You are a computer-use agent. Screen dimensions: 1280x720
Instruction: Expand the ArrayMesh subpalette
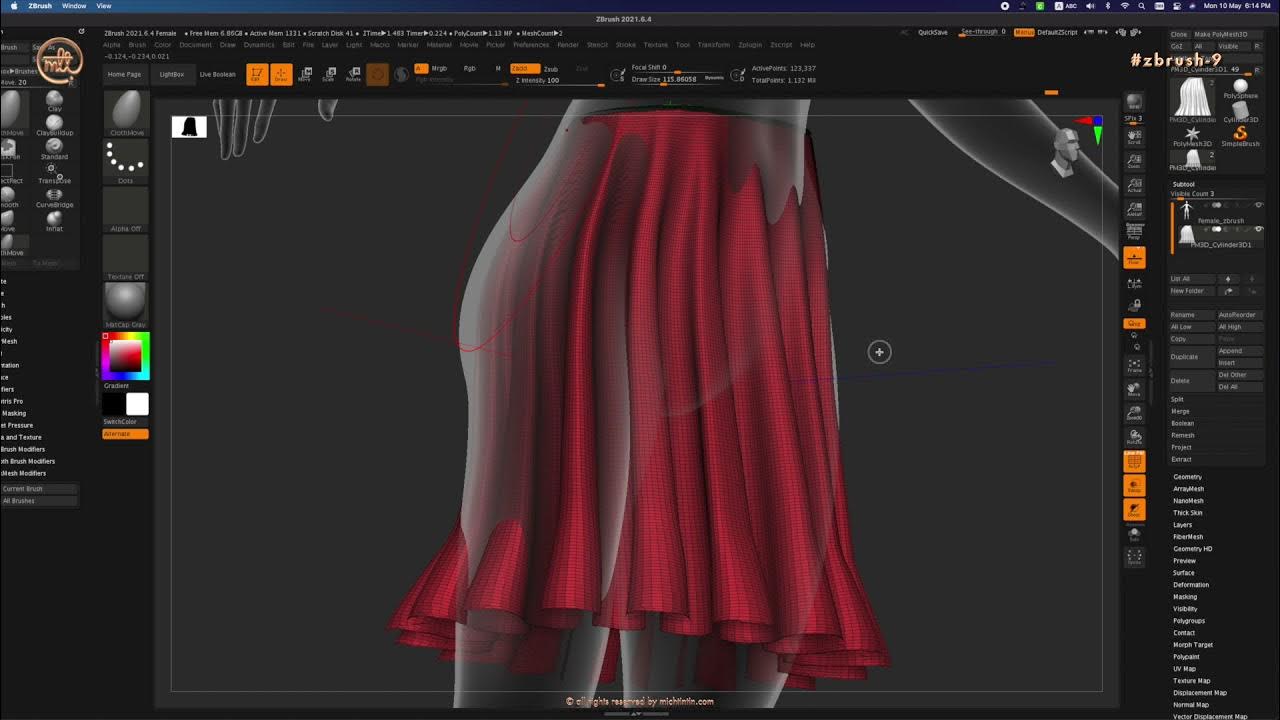[1188, 489]
